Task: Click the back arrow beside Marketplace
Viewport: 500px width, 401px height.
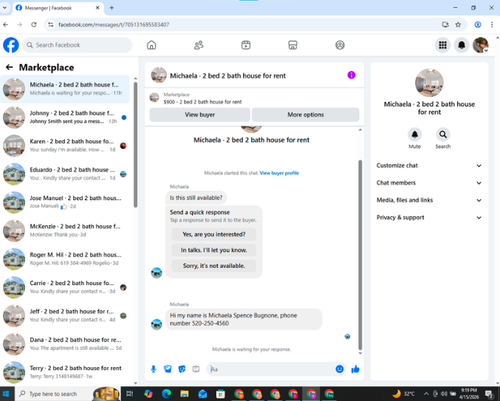Action: point(9,67)
